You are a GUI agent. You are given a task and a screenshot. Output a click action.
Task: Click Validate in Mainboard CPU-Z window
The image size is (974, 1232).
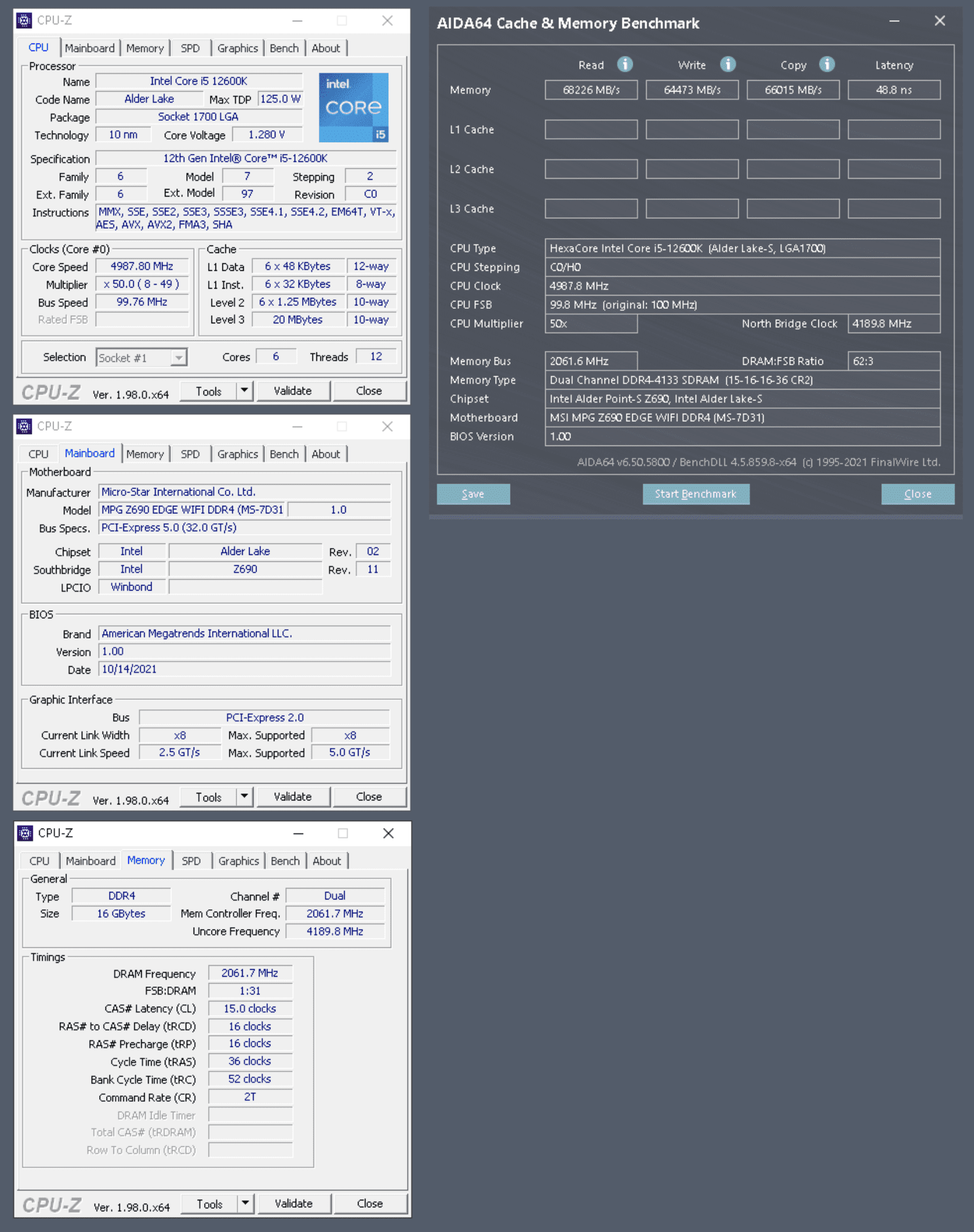pos(293,796)
